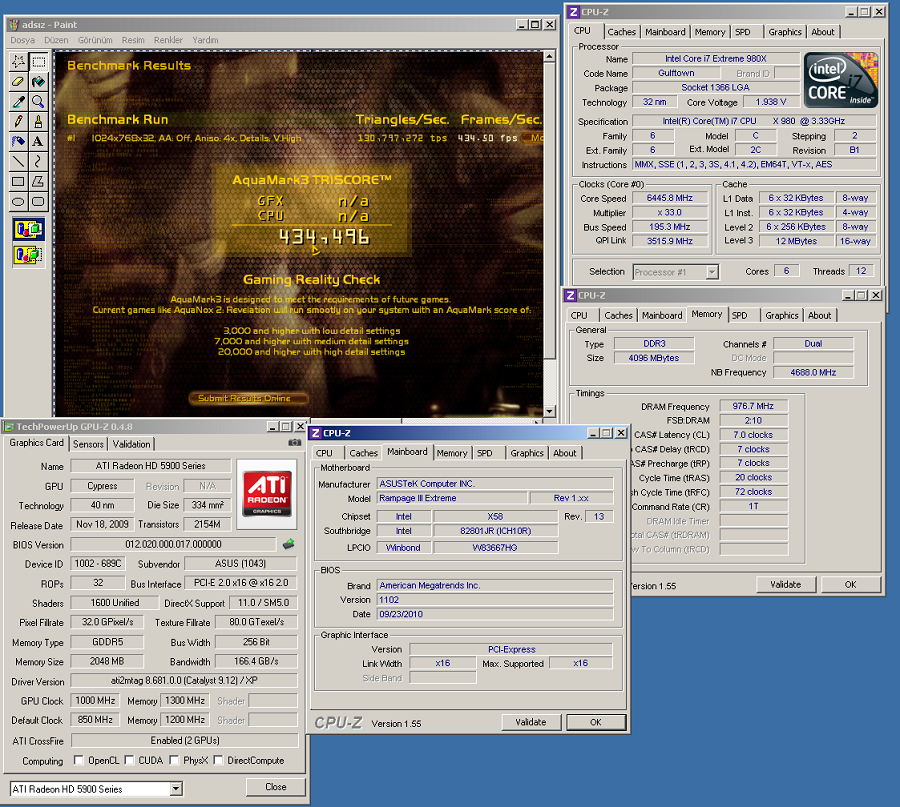Pick the Rounded Rectangle shape tool
This screenshot has width=900, height=807.
coord(38,201)
